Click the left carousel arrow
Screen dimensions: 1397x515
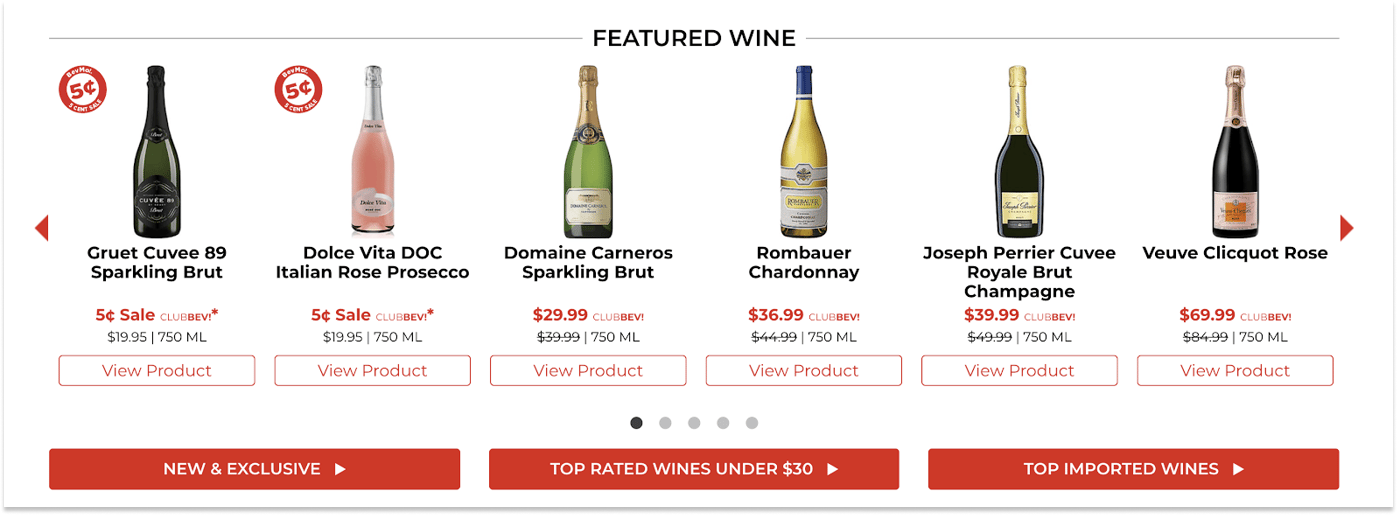coord(42,228)
